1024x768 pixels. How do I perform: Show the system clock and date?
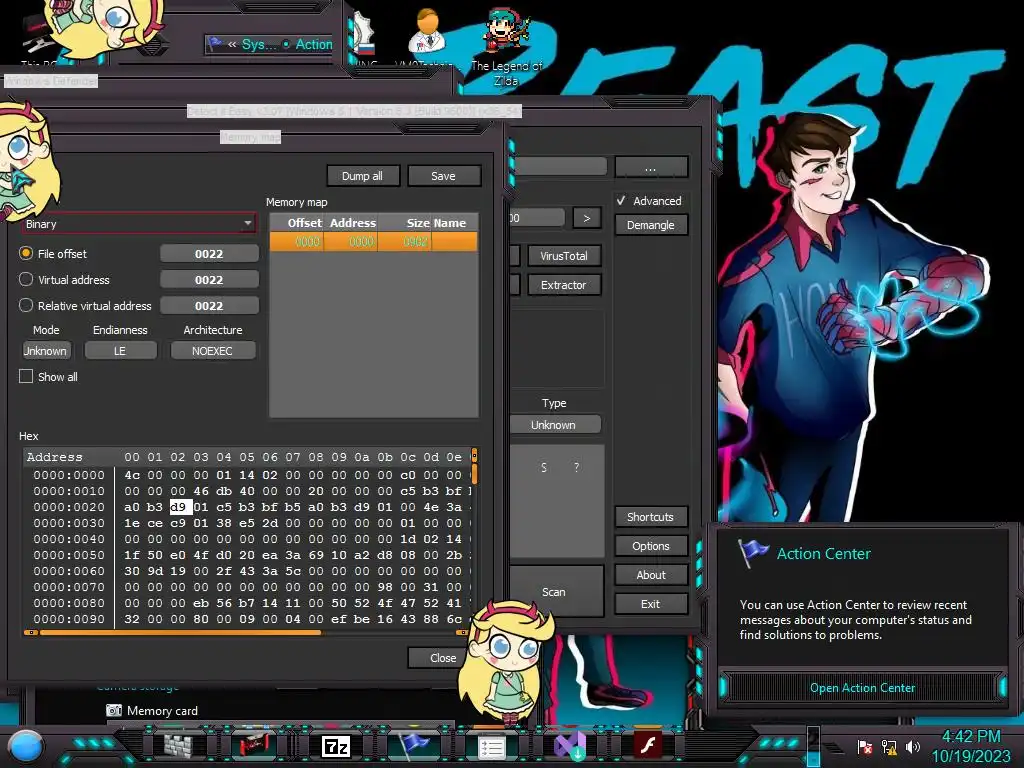point(970,746)
